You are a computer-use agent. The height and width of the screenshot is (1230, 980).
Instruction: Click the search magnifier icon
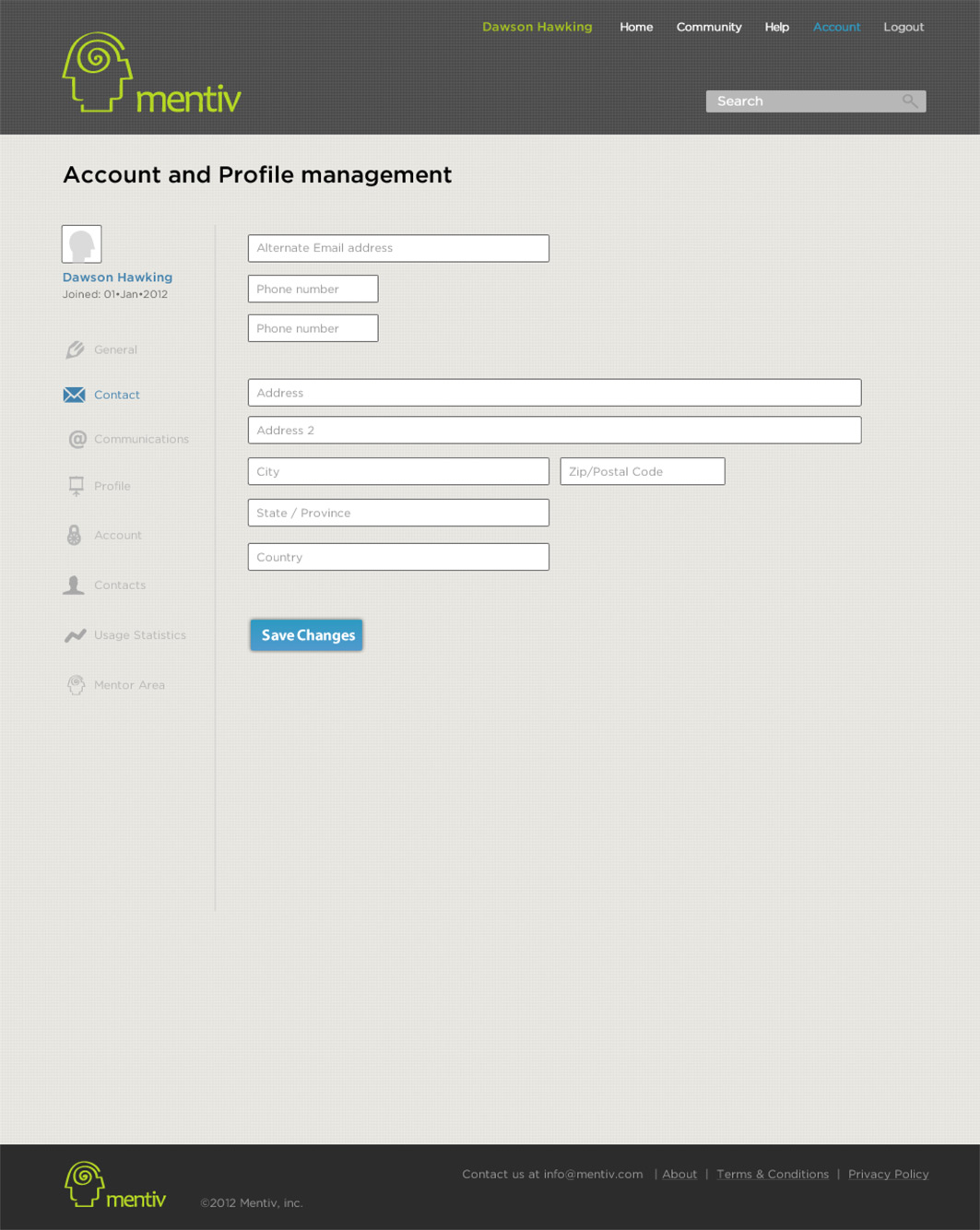(910, 101)
